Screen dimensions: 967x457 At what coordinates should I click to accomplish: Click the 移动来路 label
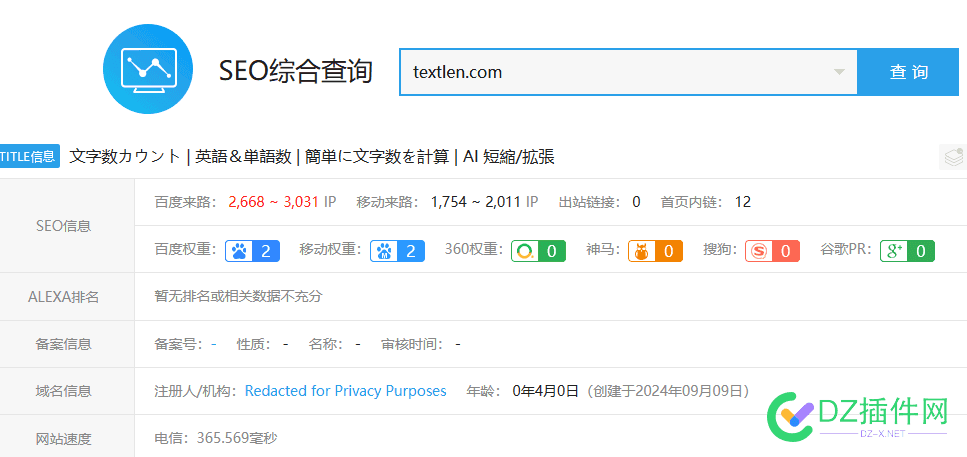[387, 202]
